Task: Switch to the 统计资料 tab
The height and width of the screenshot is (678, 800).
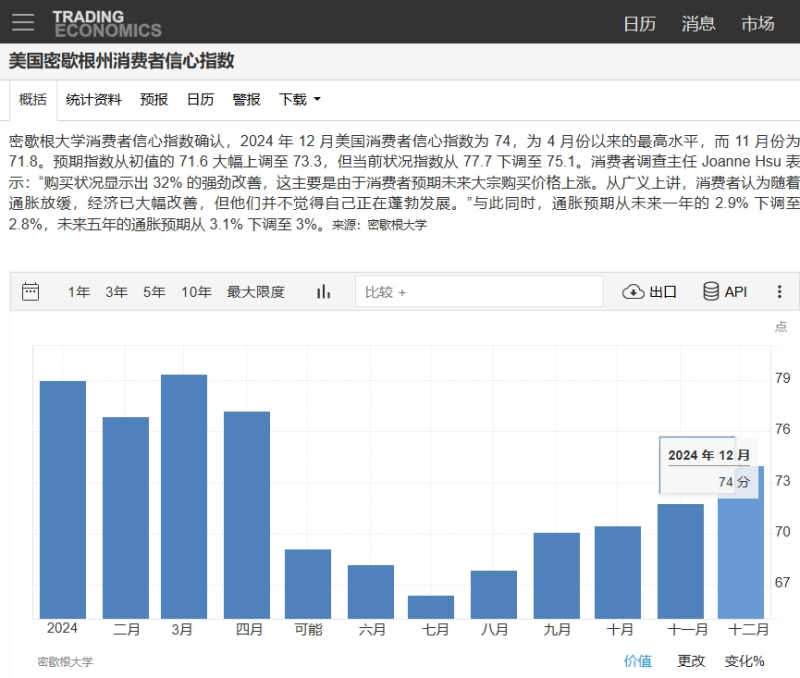Action: tap(94, 100)
